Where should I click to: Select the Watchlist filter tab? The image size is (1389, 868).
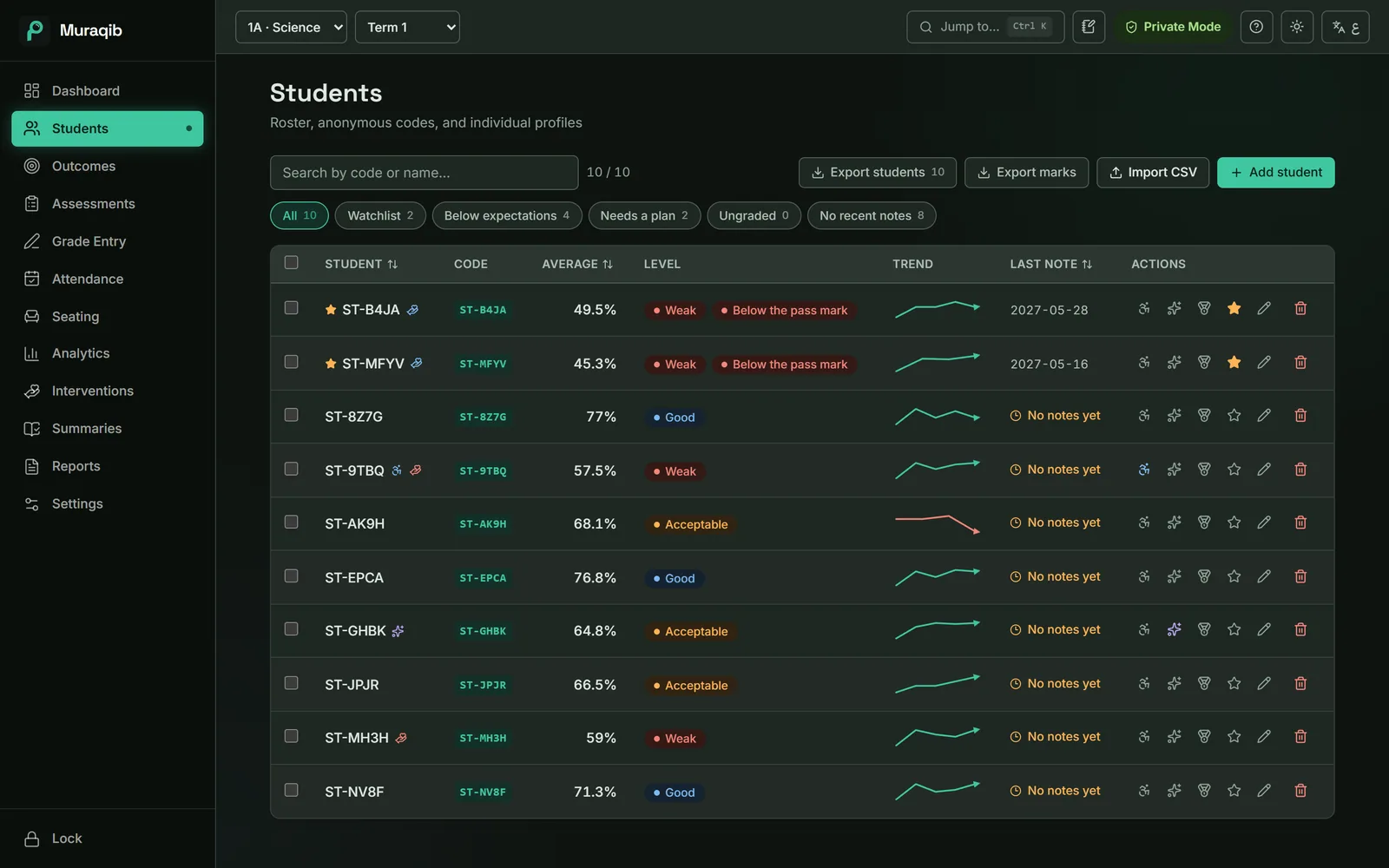[380, 216]
